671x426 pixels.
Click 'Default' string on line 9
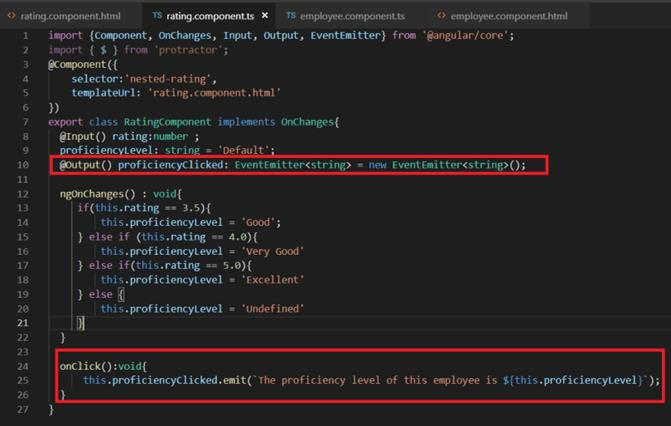pyautogui.click(x=243, y=151)
